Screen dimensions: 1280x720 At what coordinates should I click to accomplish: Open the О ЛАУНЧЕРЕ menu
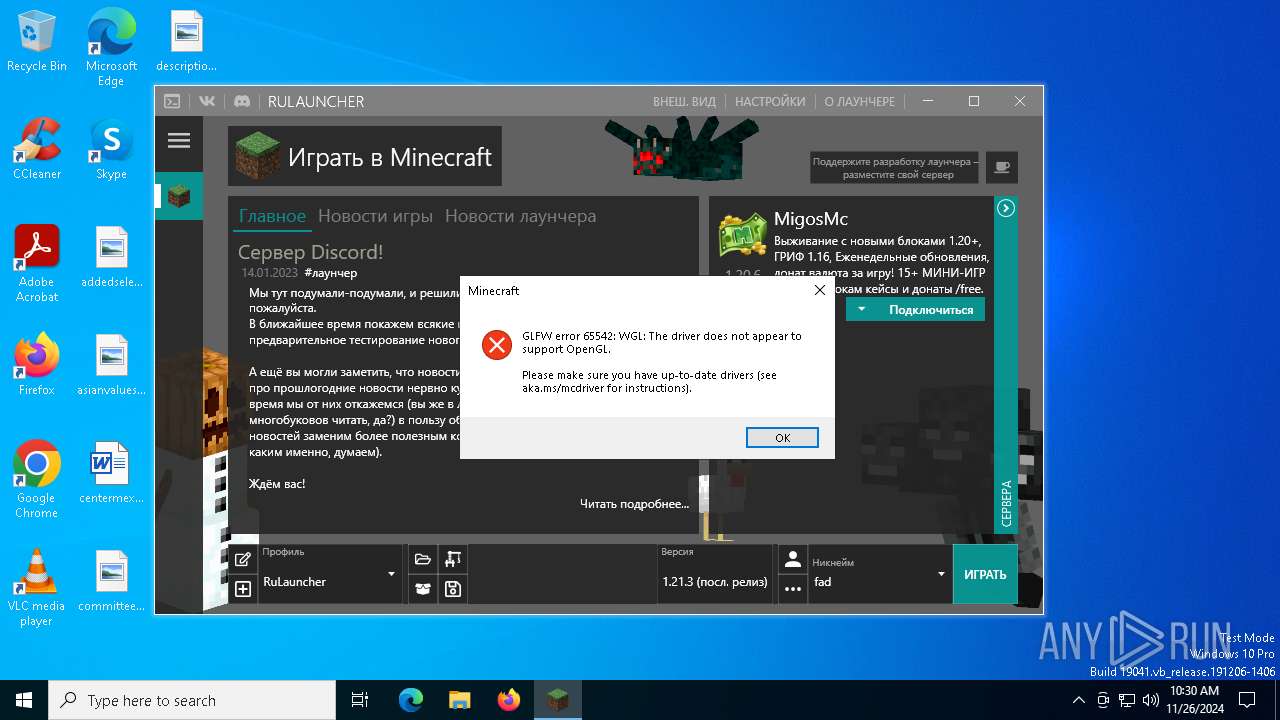coord(860,101)
